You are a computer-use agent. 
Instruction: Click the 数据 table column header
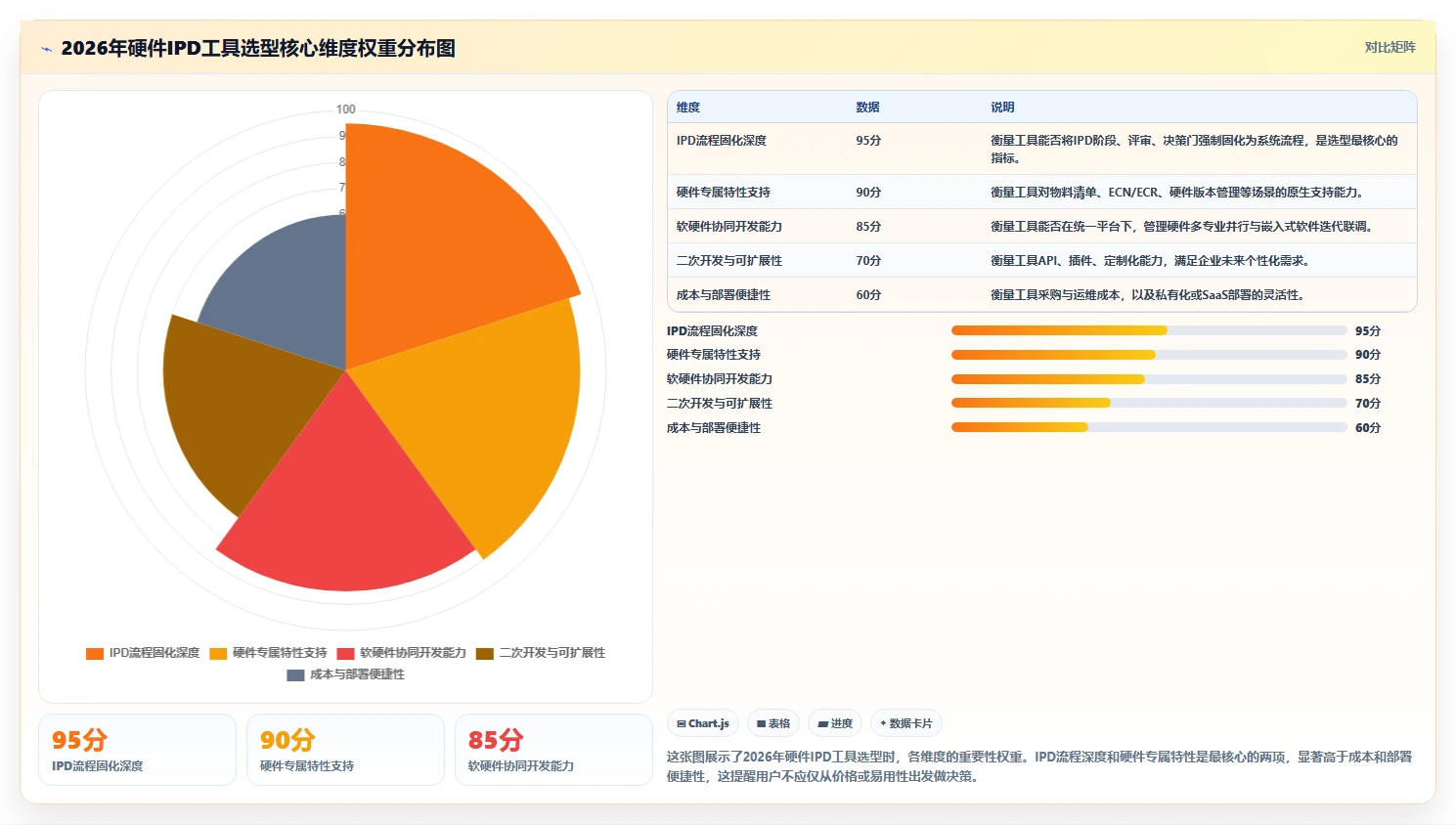(867, 108)
